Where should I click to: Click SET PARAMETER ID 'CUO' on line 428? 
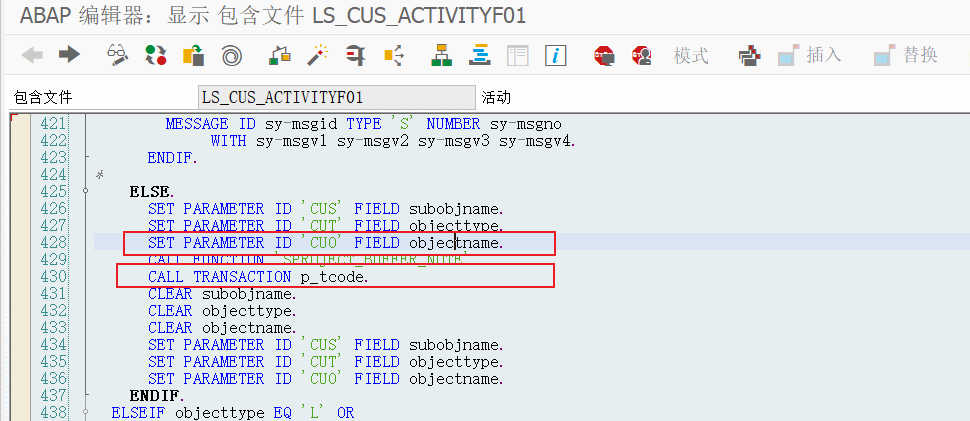326,243
